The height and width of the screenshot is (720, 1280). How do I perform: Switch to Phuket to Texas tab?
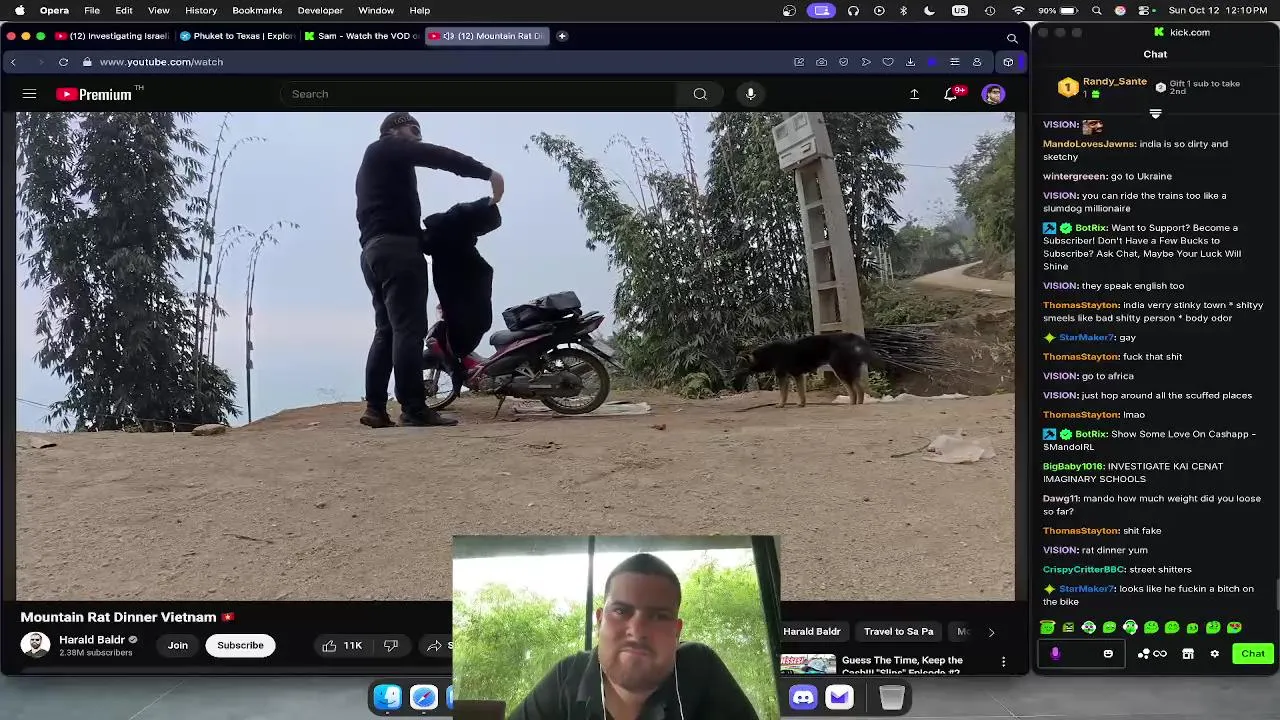tap(237, 36)
